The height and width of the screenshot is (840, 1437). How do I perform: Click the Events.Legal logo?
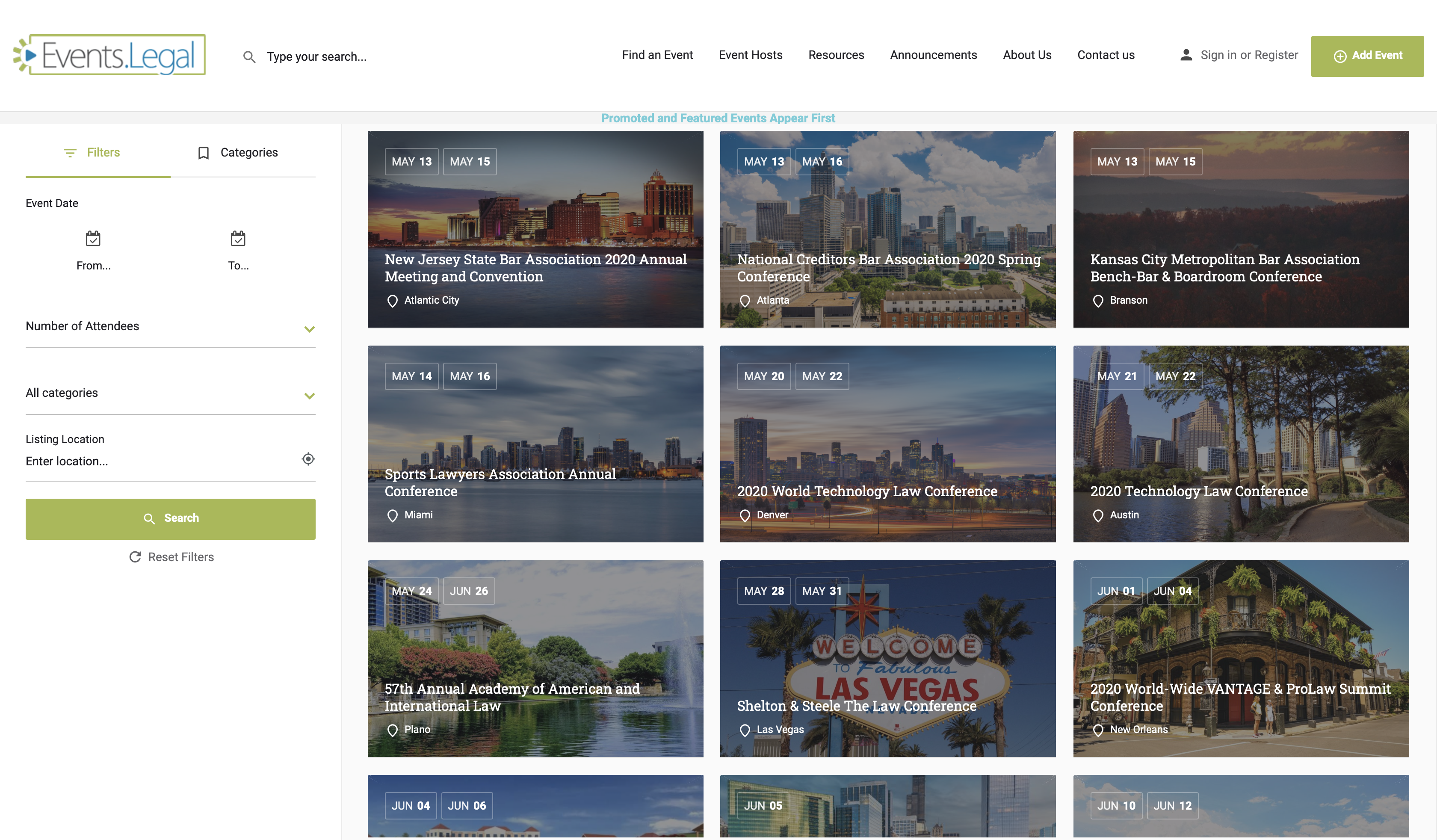[109, 55]
